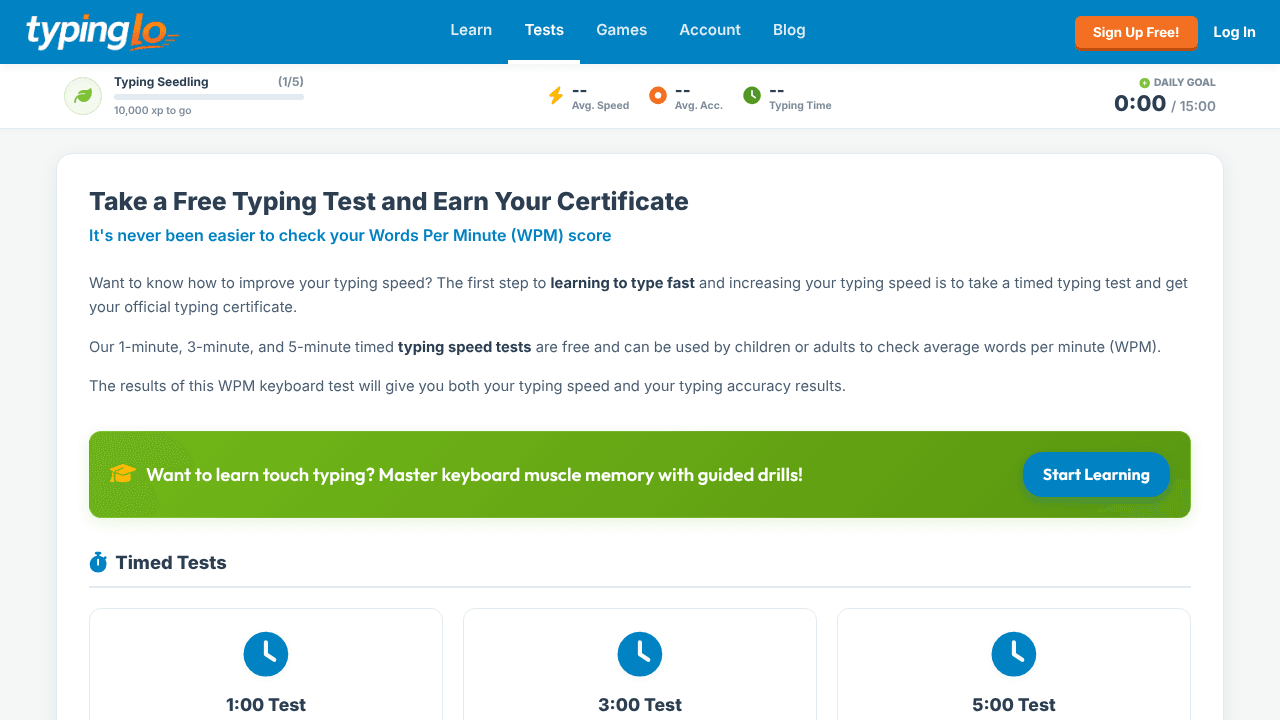Select the Tests tab in navigation
The image size is (1280, 720).
click(x=544, y=30)
